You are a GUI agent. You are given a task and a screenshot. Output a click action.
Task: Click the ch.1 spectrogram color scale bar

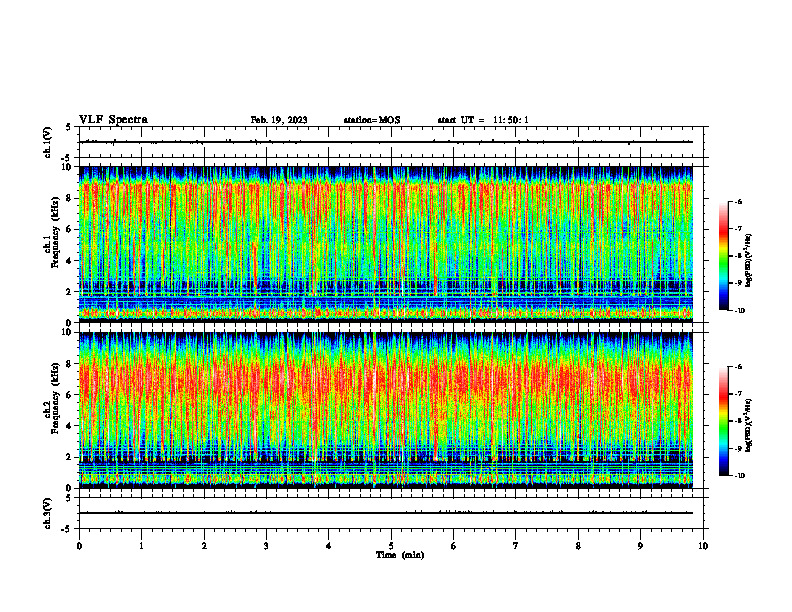pyautogui.click(x=723, y=256)
